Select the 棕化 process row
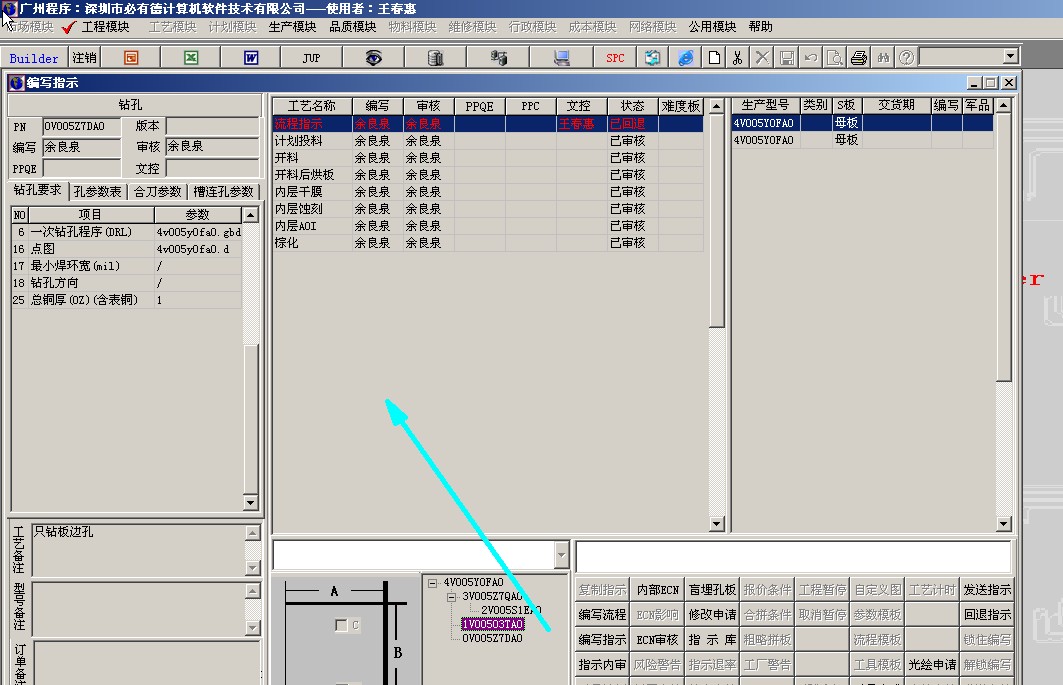 click(x=488, y=243)
